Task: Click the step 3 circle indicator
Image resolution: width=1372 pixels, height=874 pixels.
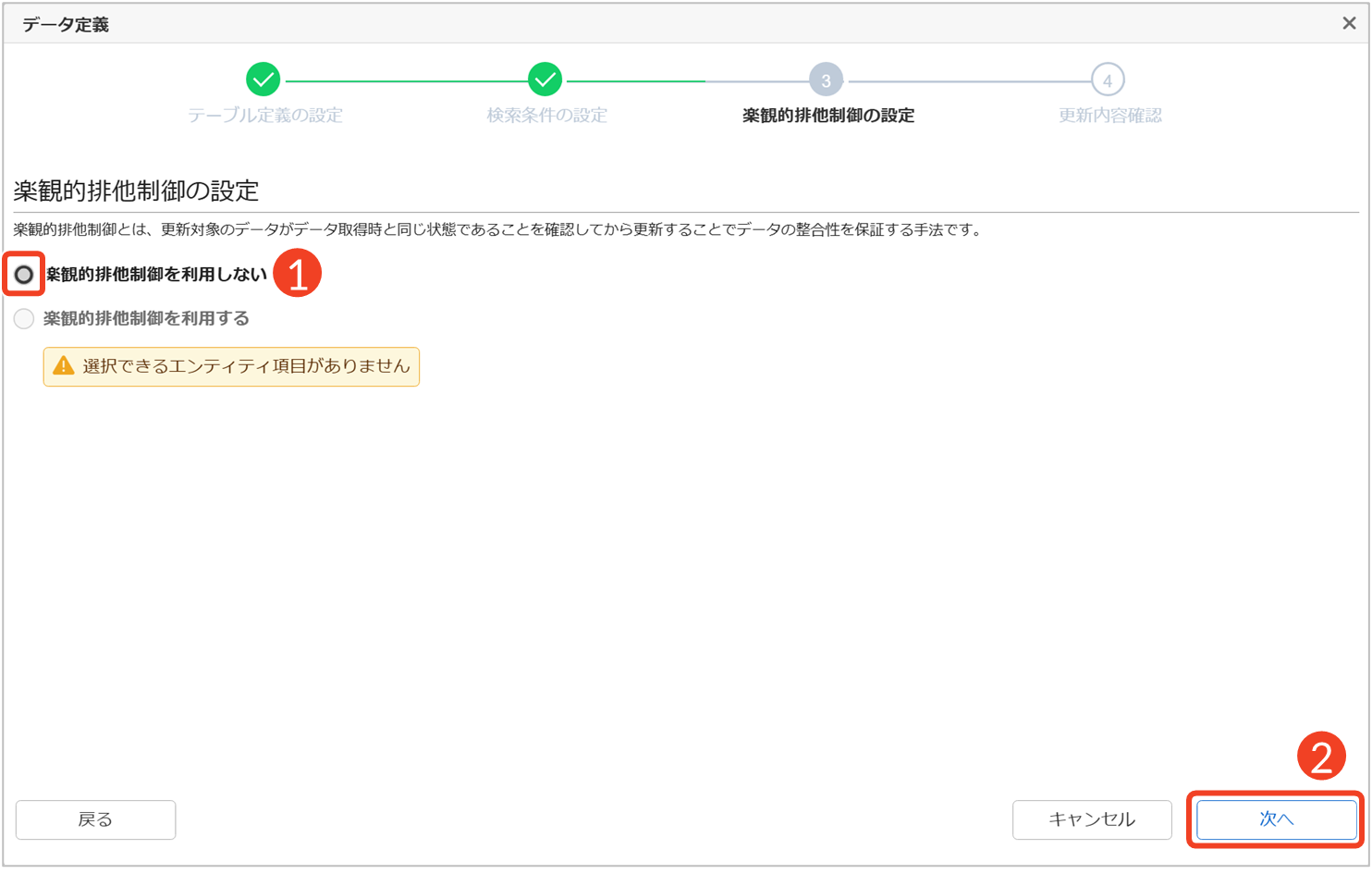Action: [826, 80]
